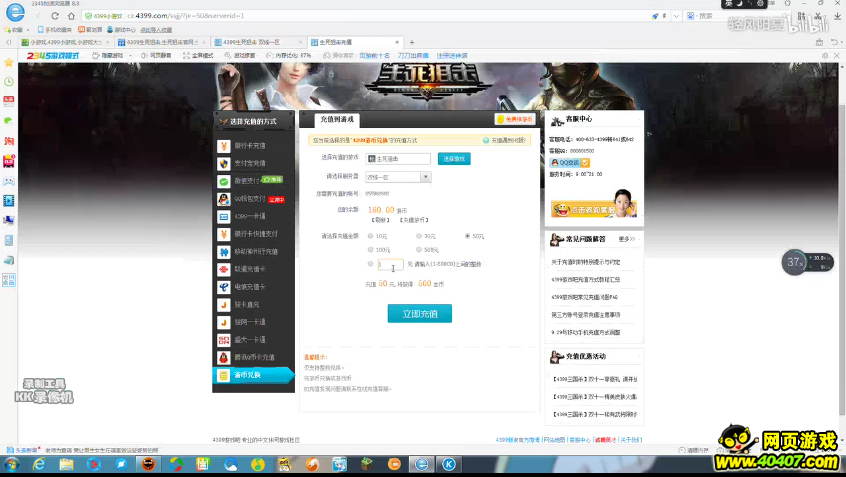
Task: Click the browser refresh icon
Action: (x=54, y=16)
